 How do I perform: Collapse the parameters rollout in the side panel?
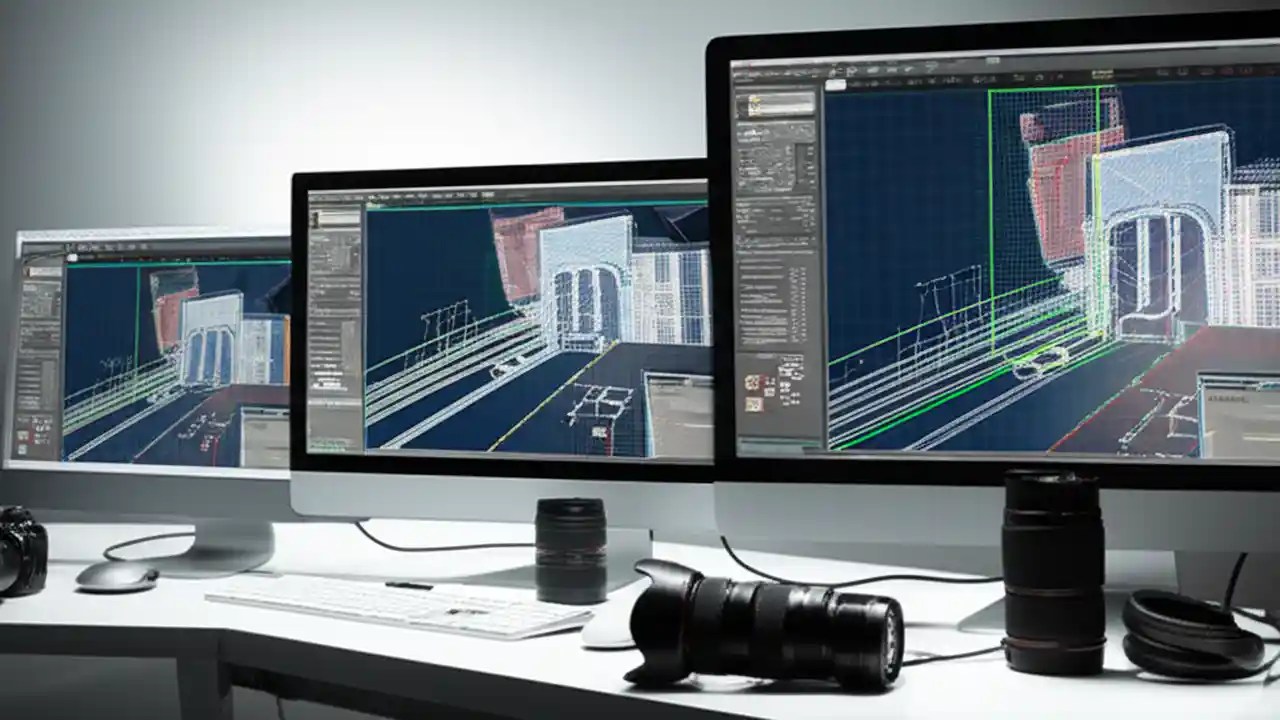point(775,200)
